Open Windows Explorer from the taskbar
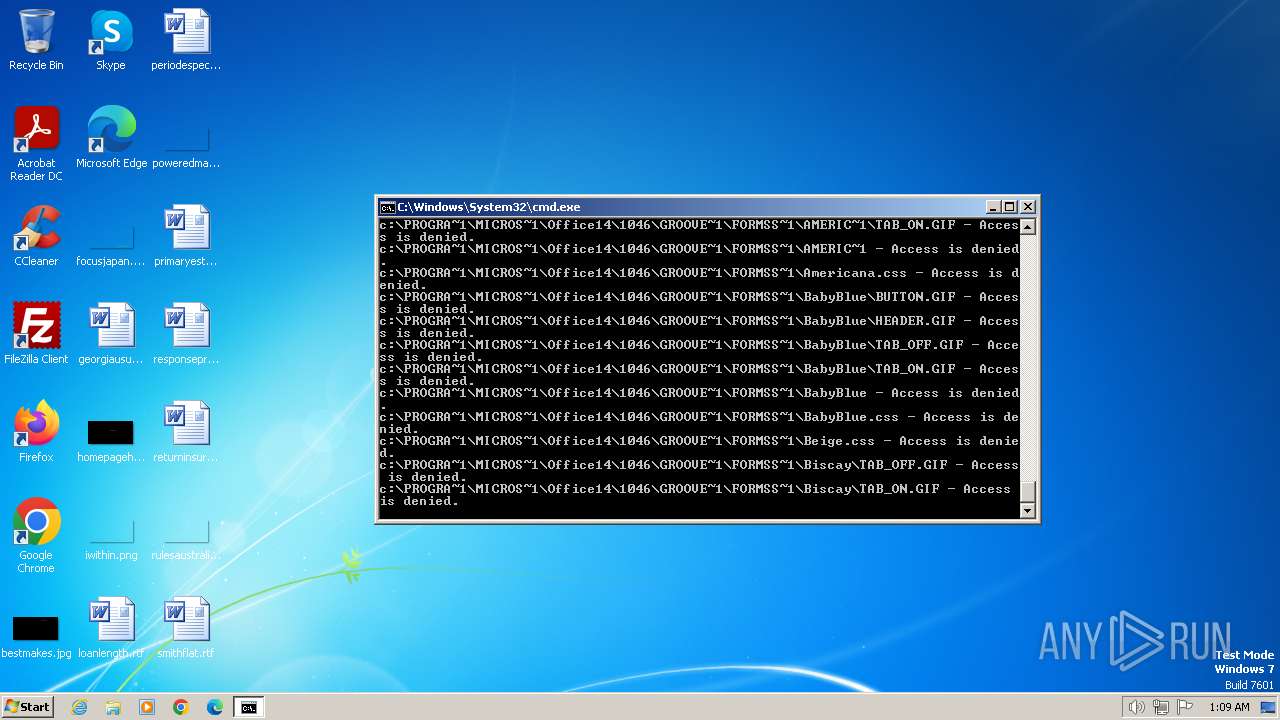1280x720 pixels. pos(113,707)
